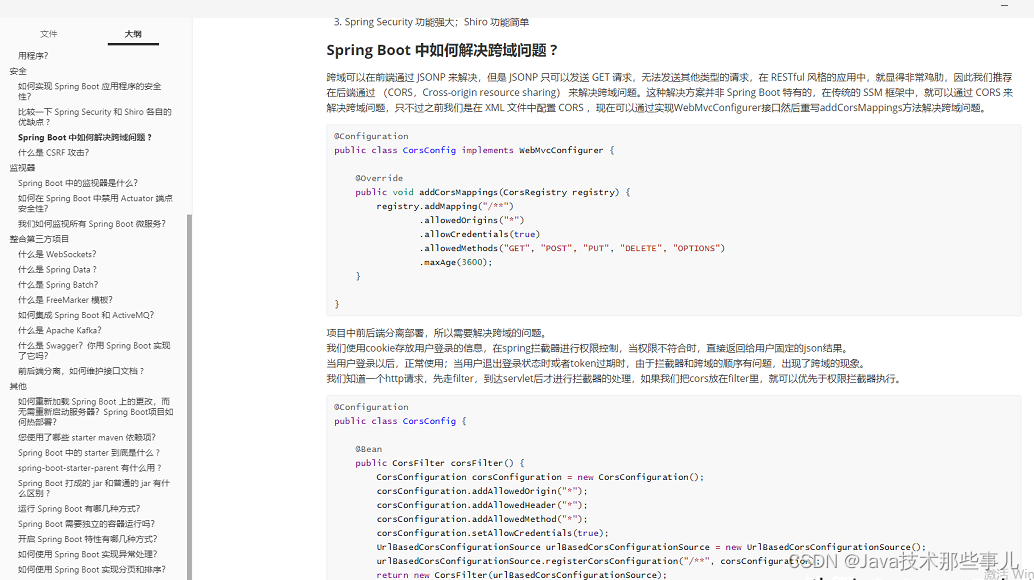Viewport: 1034px width, 580px height.
Task: Go to 什么是 CSRF 攻击 entry
Action: (53, 152)
